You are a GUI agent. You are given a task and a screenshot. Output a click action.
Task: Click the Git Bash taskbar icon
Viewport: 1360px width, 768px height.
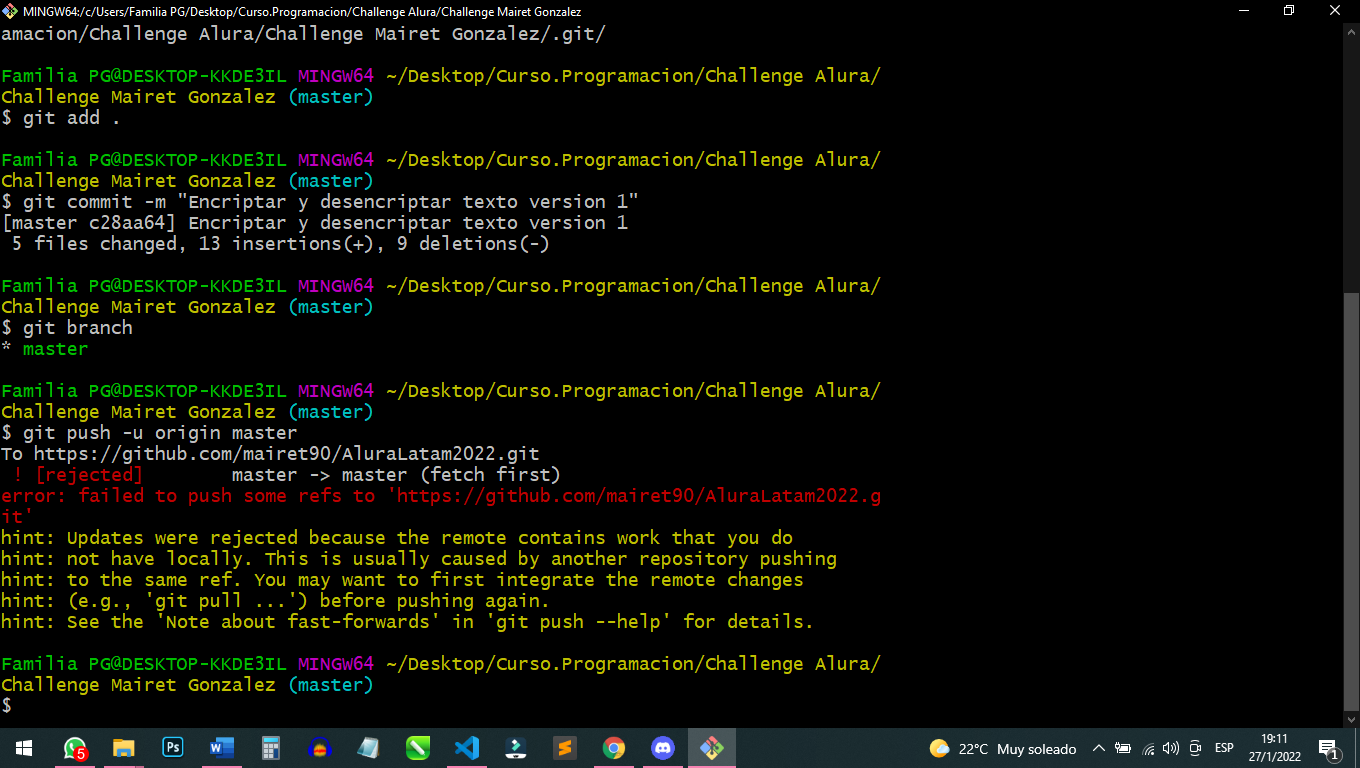[711, 748]
